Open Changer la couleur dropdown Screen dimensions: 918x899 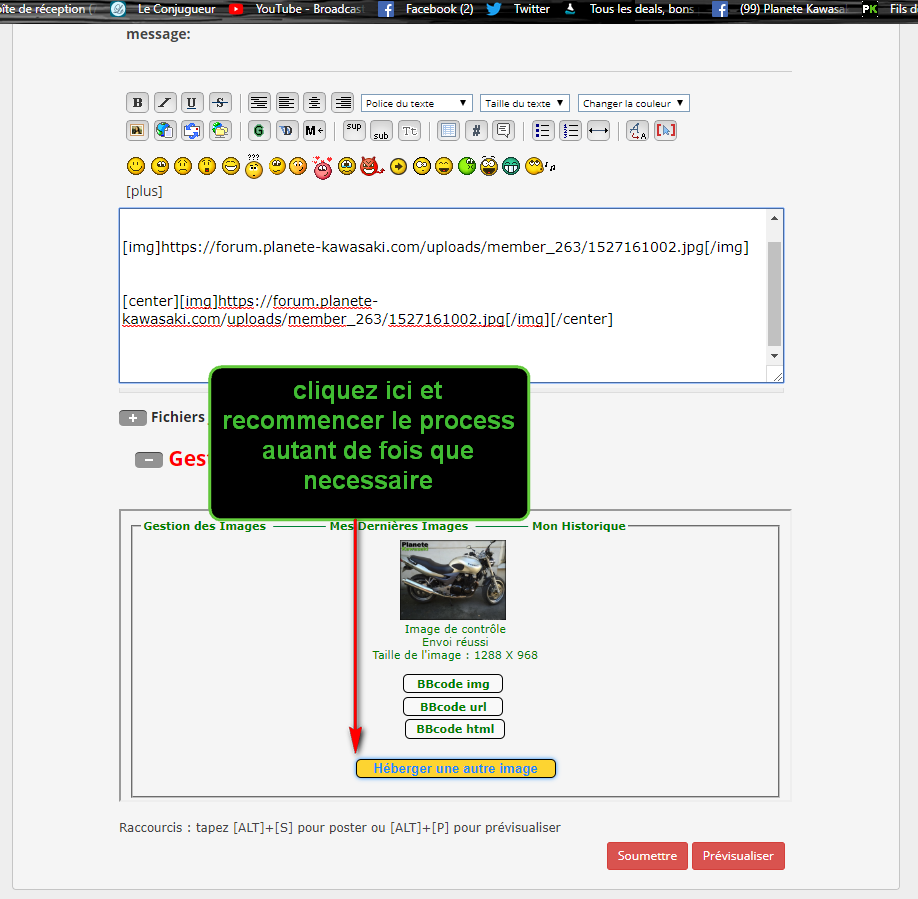click(633, 103)
